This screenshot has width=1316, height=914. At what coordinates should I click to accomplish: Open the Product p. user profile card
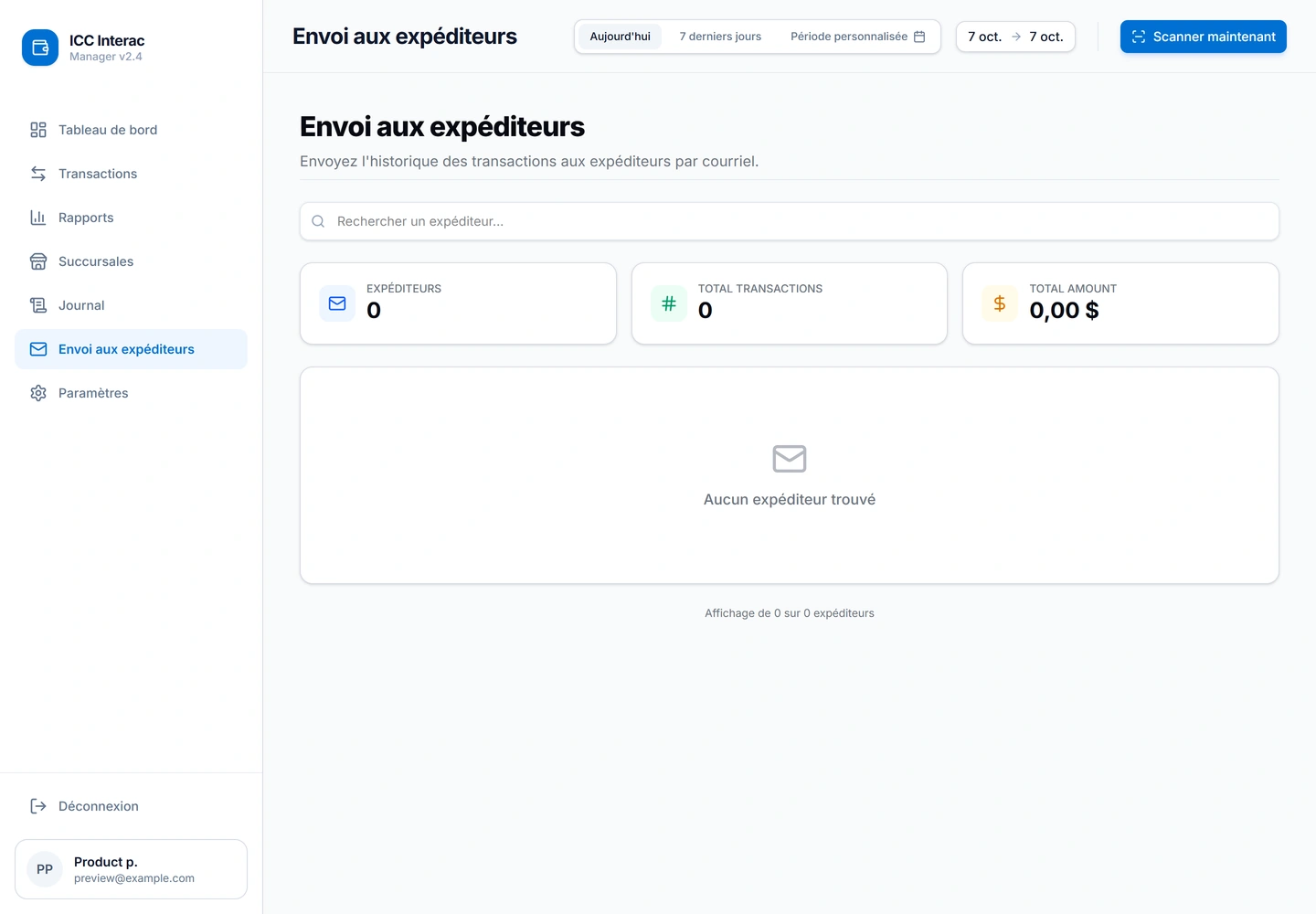click(131, 869)
